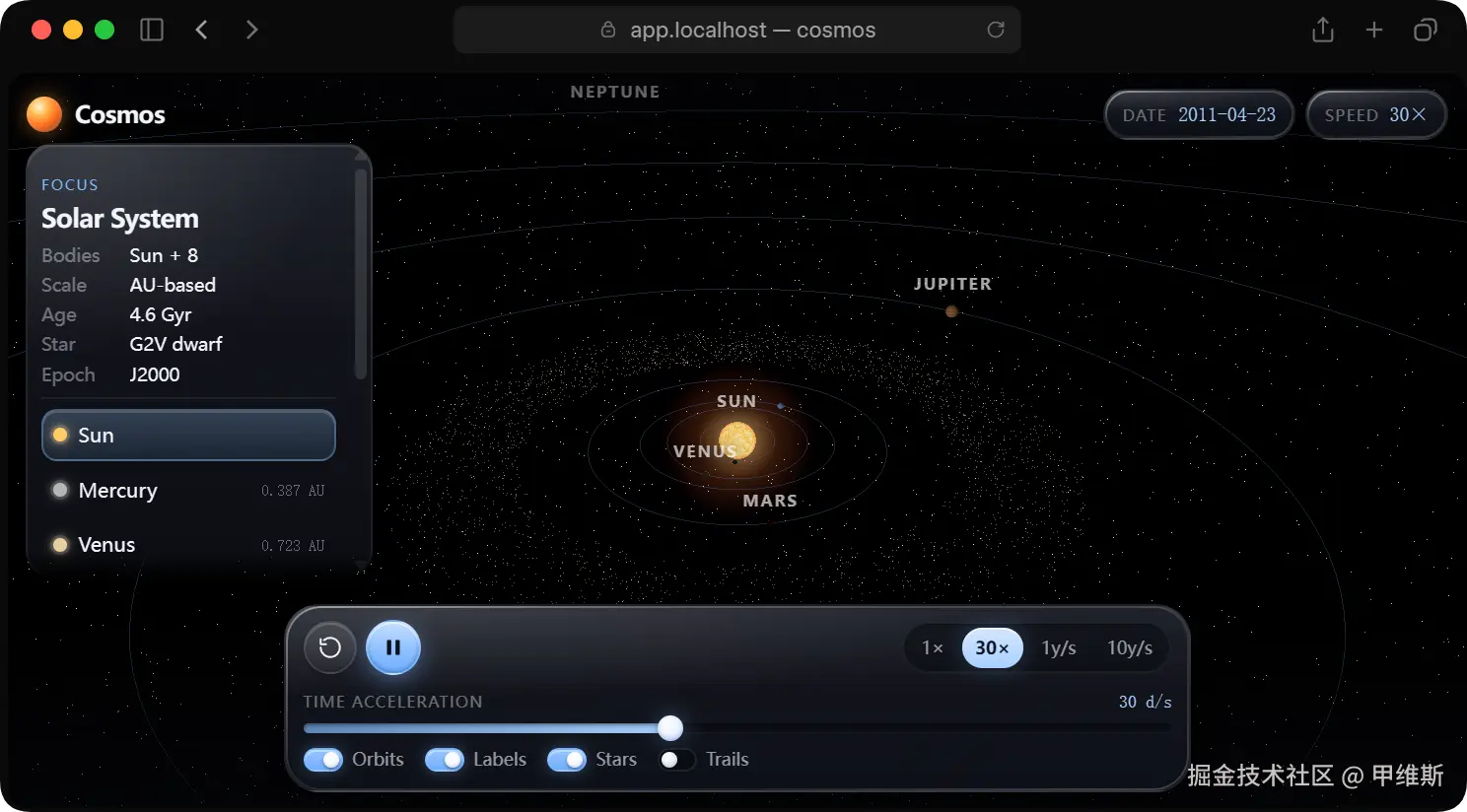Click the Solar System heading
The width and height of the screenshot is (1467, 812).
pos(120,219)
